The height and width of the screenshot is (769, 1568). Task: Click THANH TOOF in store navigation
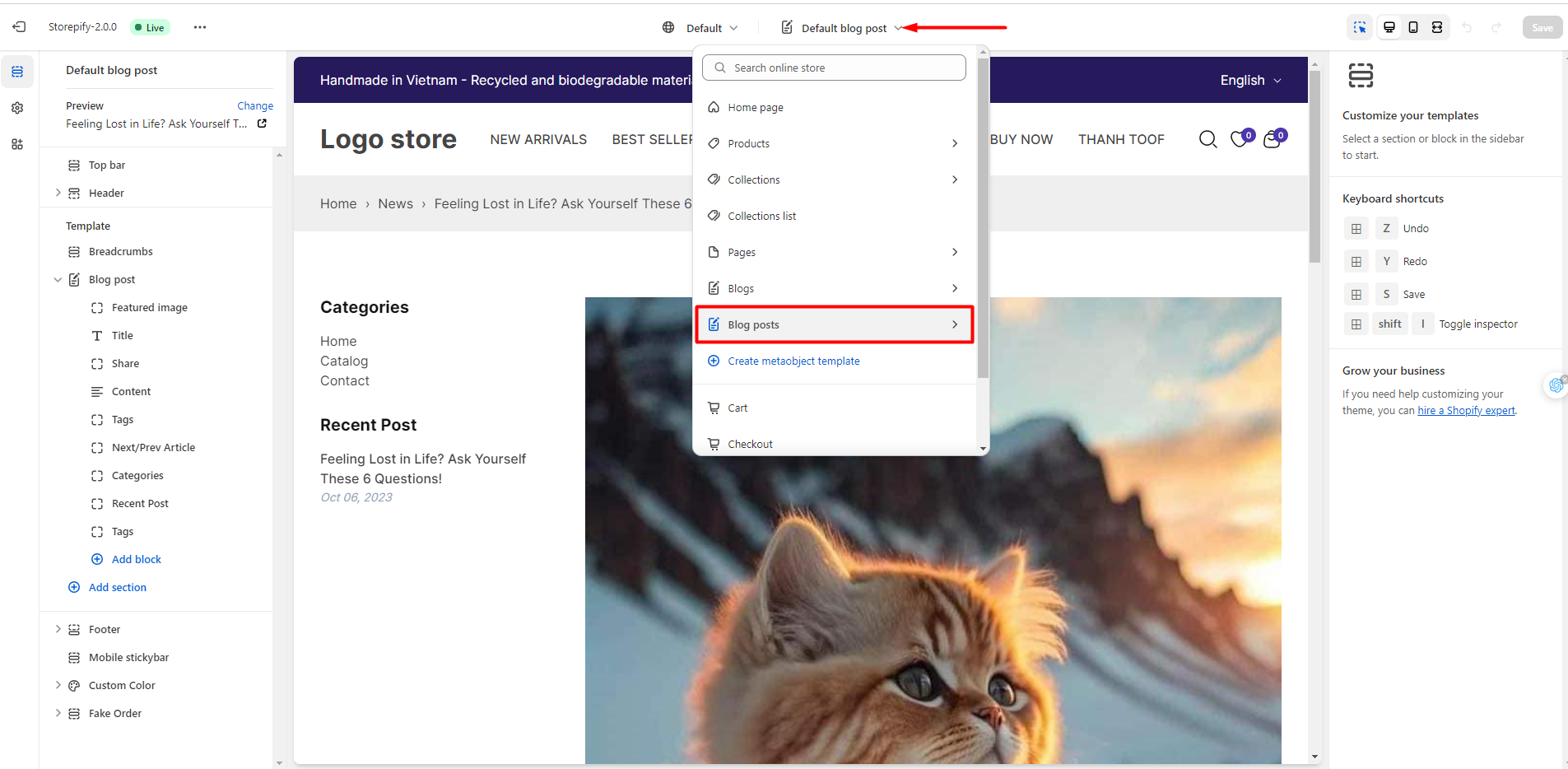(x=1121, y=139)
